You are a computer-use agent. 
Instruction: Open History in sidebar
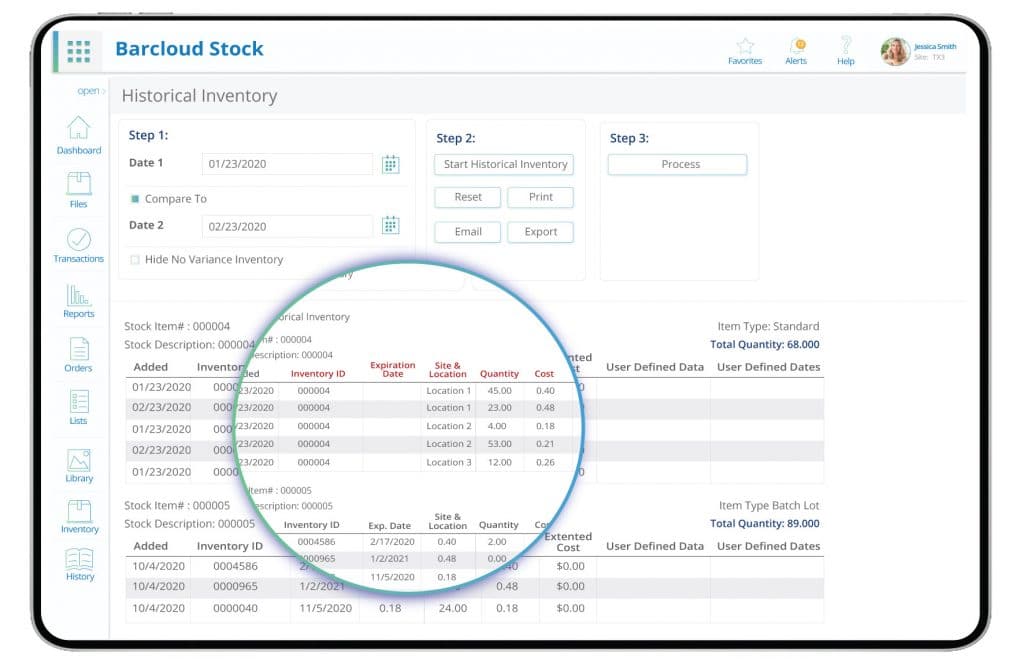[80, 564]
